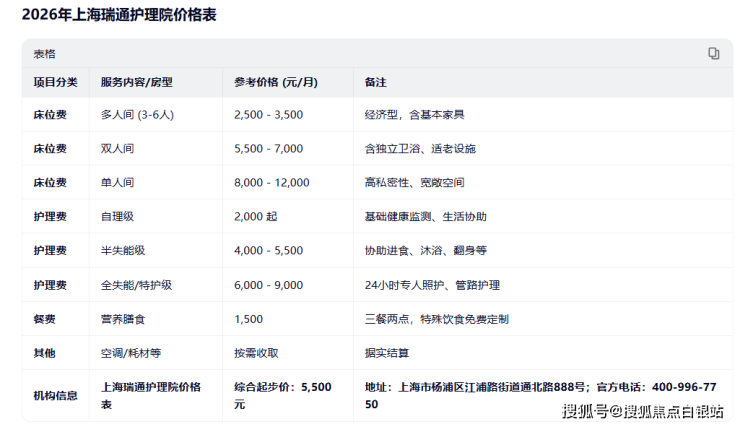Click the note 据实结算
The width and height of the screenshot is (740, 427).
387,353
